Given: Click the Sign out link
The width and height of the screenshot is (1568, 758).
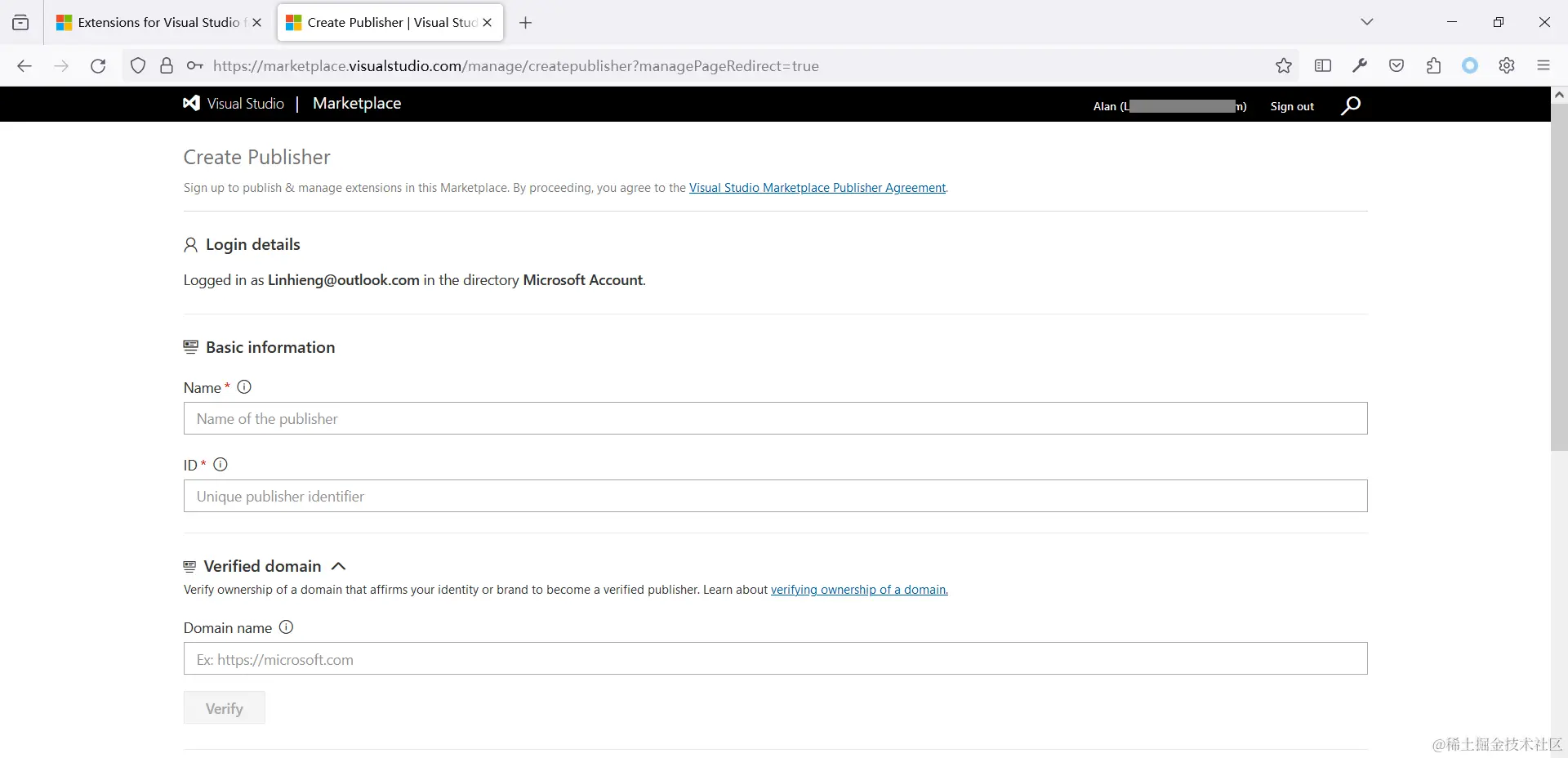Looking at the screenshot, I should (x=1292, y=106).
